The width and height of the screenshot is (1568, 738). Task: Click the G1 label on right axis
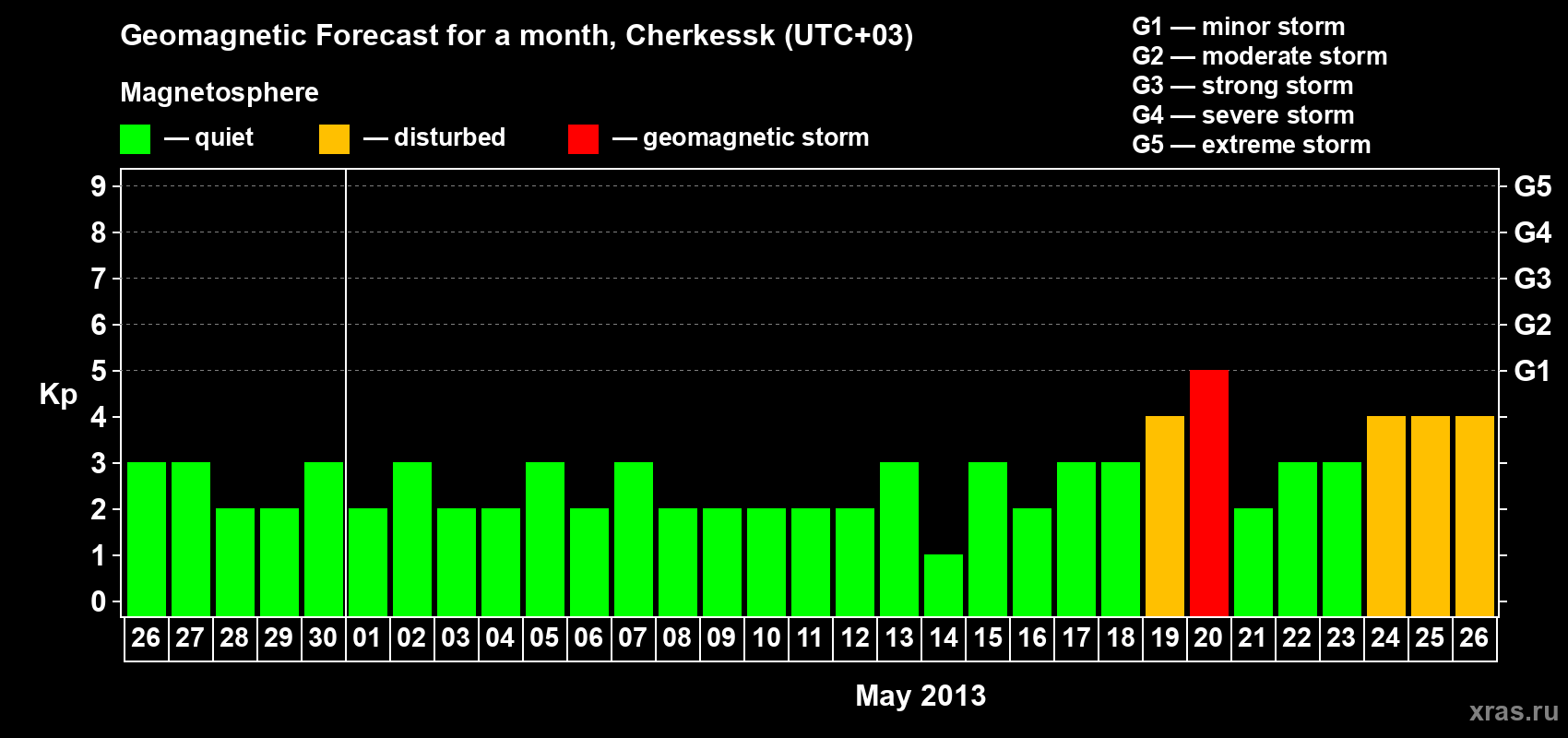(x=1533, y=371)
